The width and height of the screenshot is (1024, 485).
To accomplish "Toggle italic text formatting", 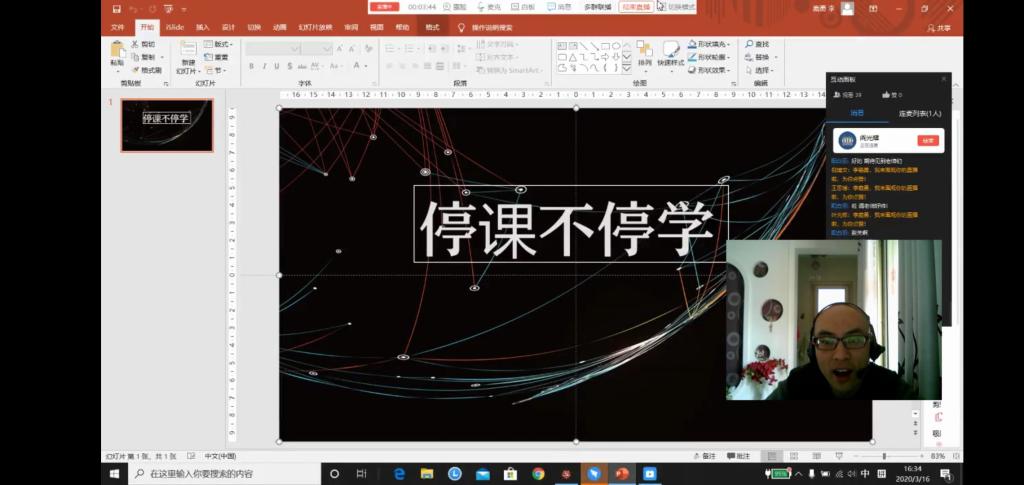I will pos(264,66).
